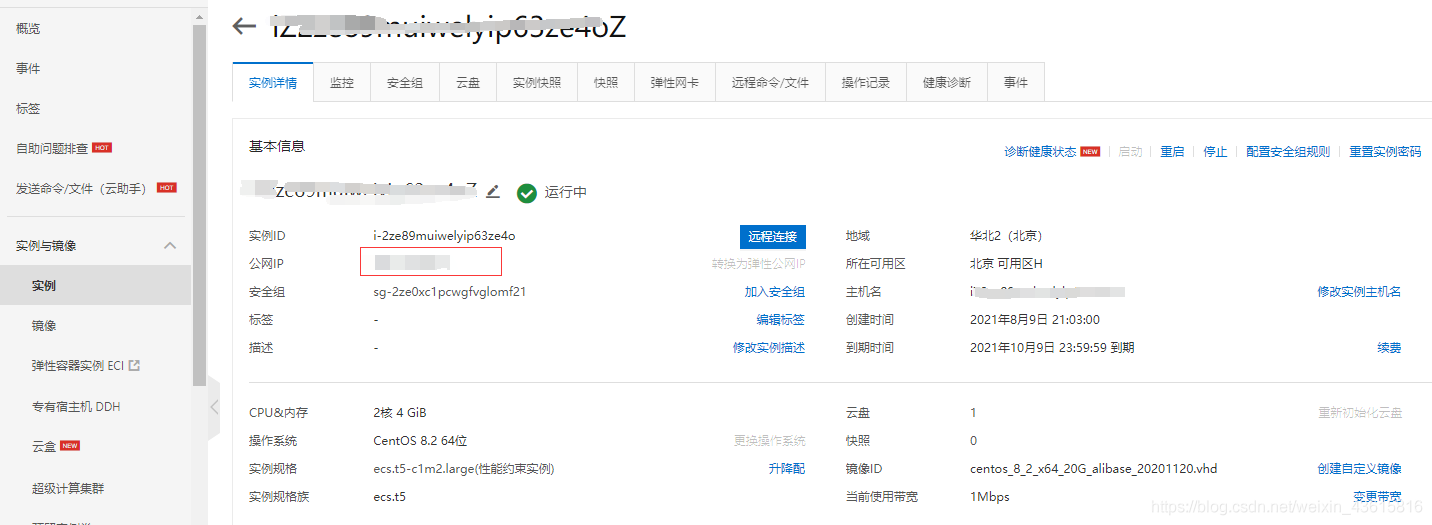Click 加入安全组 link
This screenshot has height=525, width=1432.
(x=775, y=292)
